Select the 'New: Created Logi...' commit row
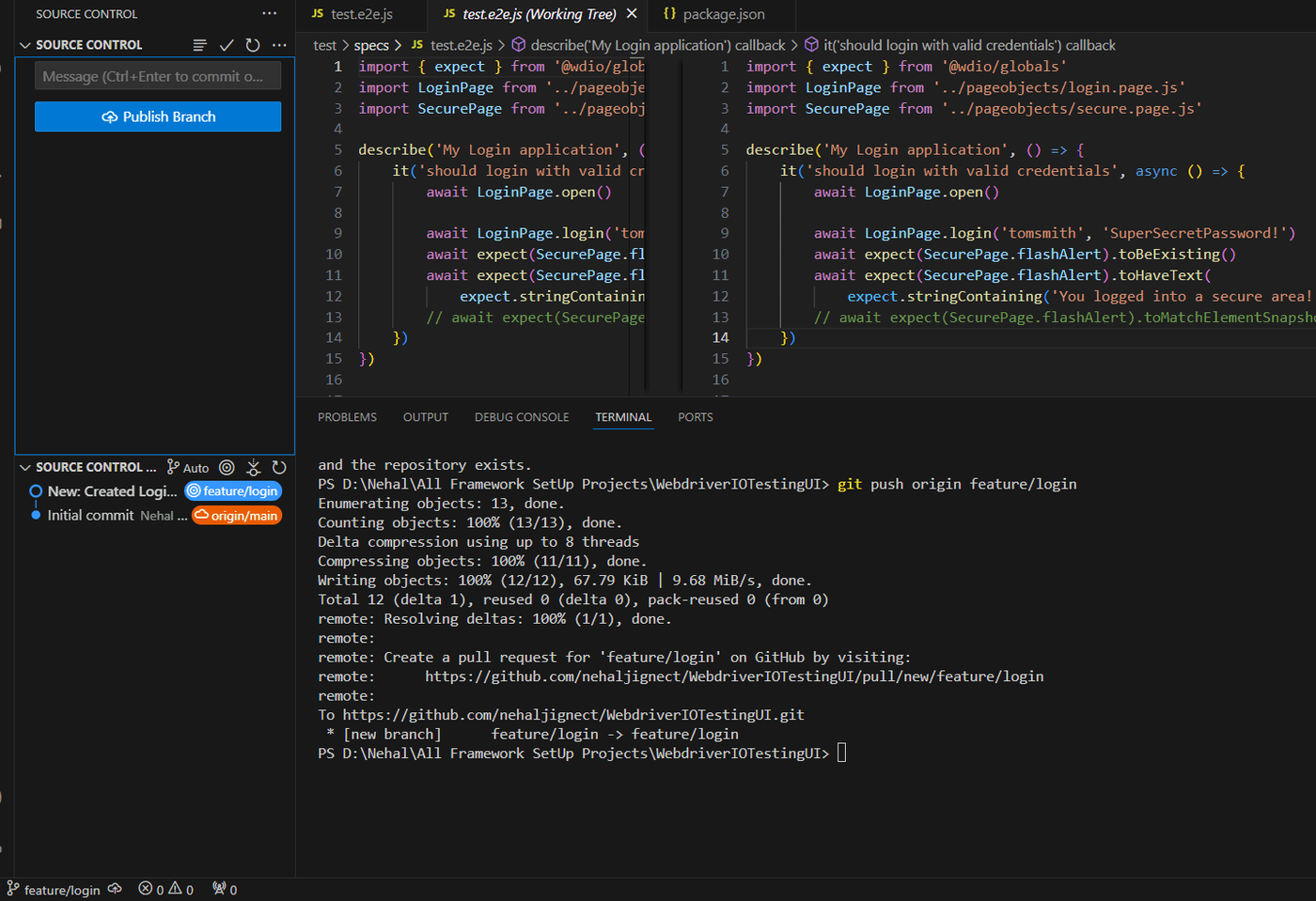 [x=155, y=491]
